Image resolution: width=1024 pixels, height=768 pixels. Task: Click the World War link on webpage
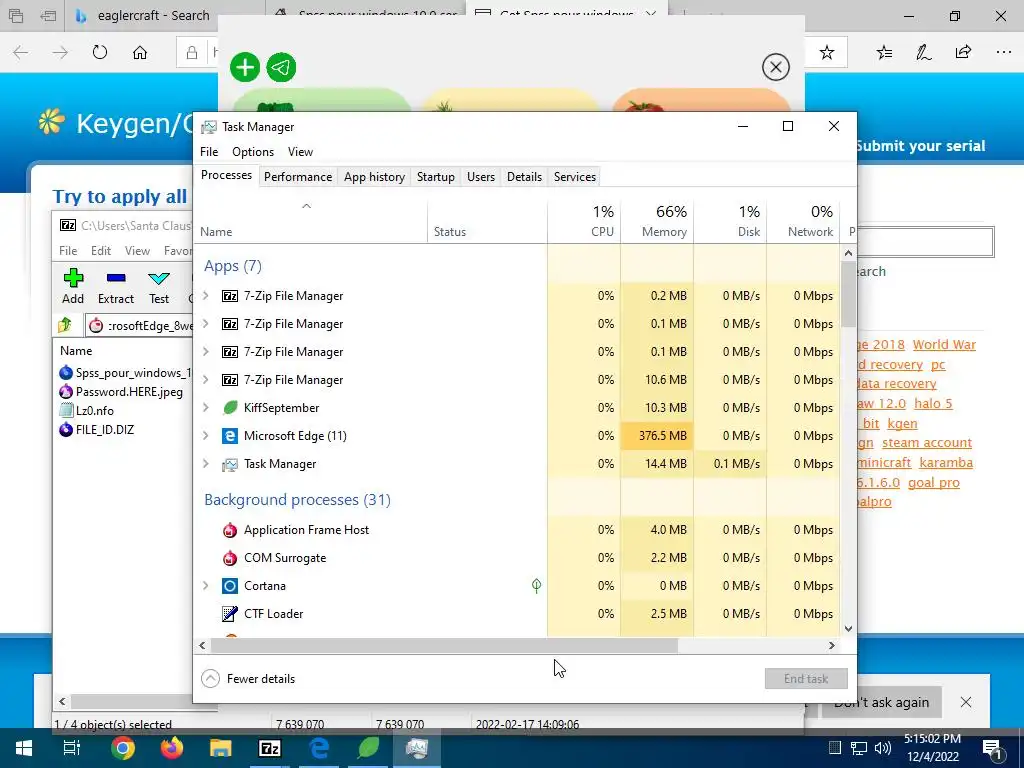pos(944,345)
